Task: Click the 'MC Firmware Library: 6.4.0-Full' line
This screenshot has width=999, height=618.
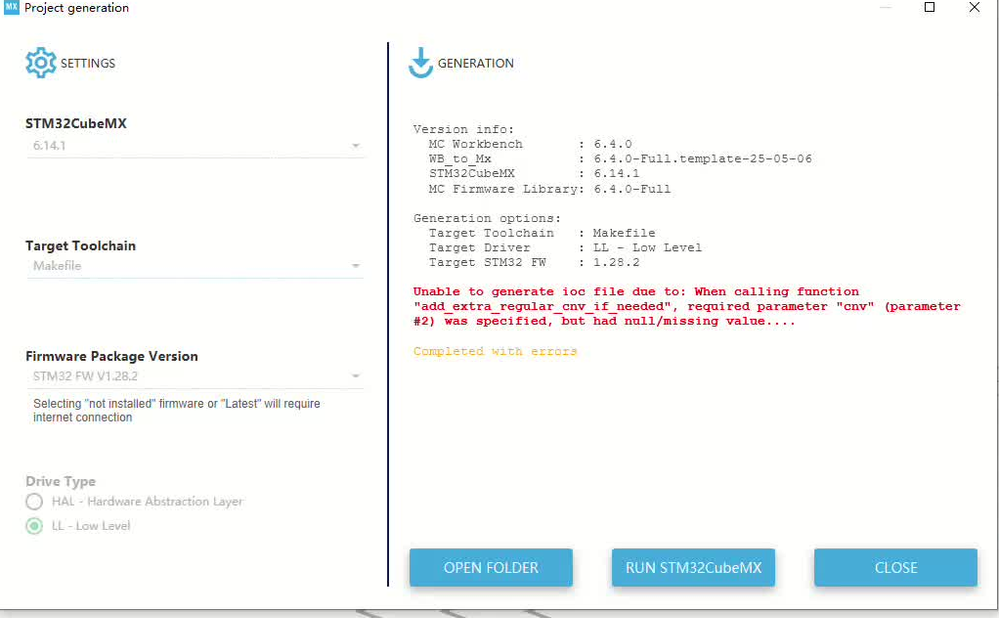Action: (x=549, y=189)
